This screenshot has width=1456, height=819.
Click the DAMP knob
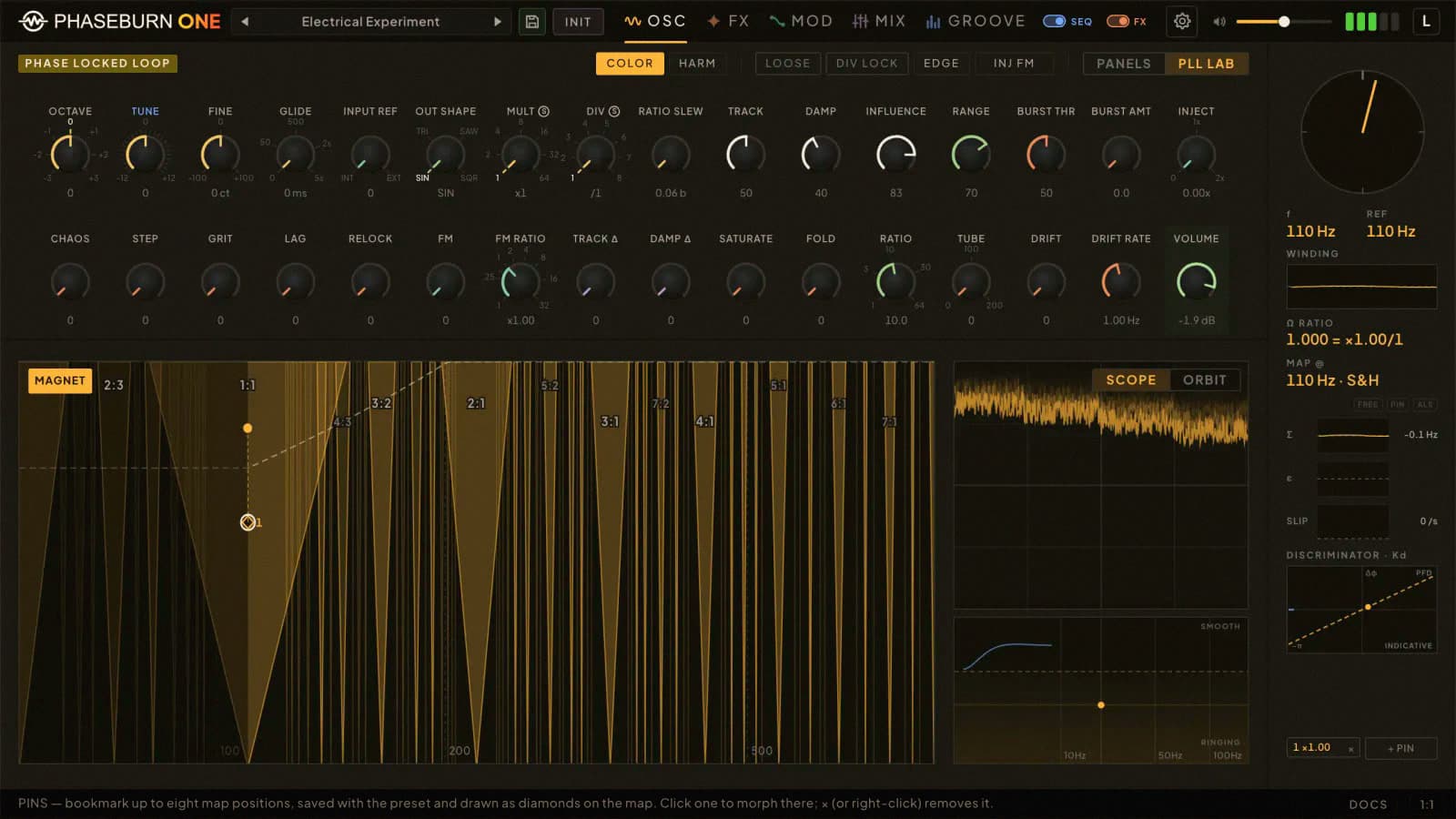tap(821, 153)
